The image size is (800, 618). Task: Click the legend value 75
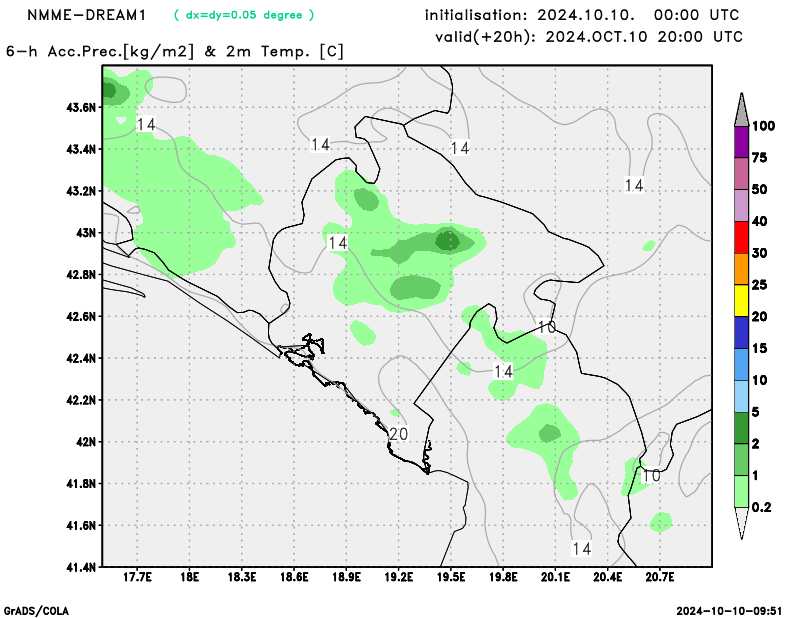click(760, 158)
